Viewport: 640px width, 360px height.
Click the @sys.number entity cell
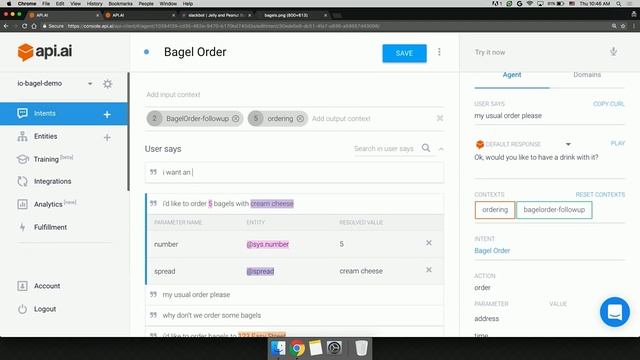pyautogui.click(x=267, y=244)
